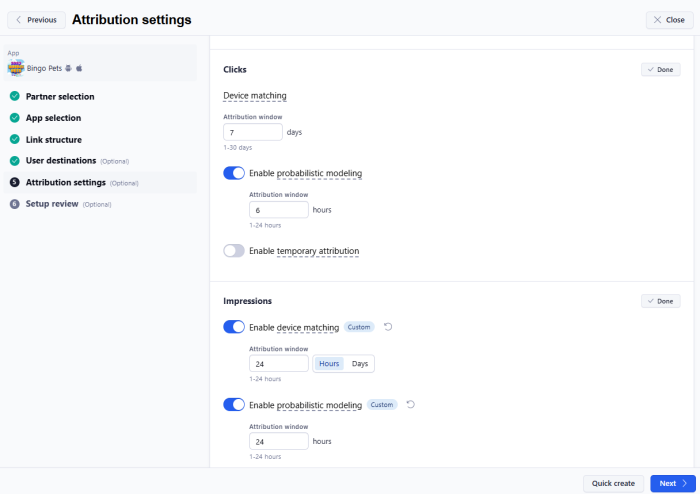Click the Next button

[672, 483]
